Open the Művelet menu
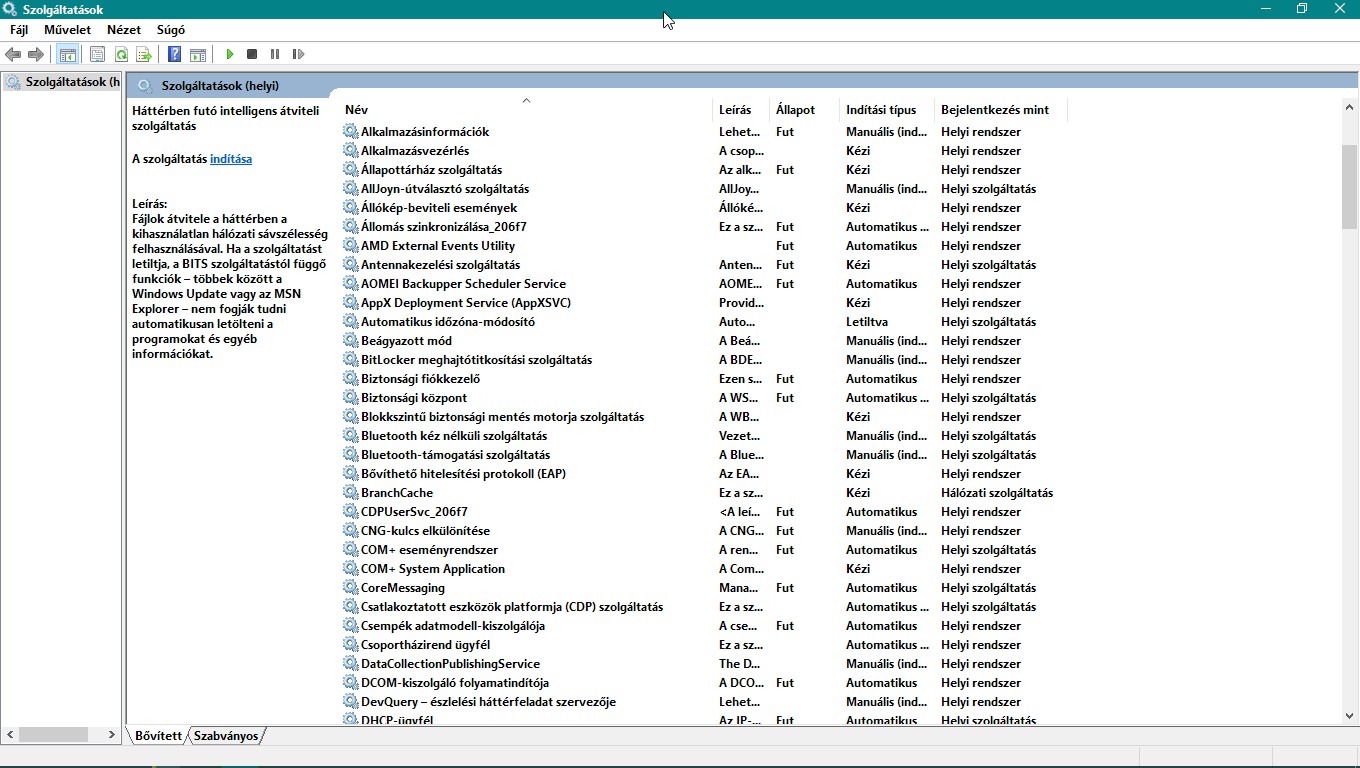 pos(68,30)
